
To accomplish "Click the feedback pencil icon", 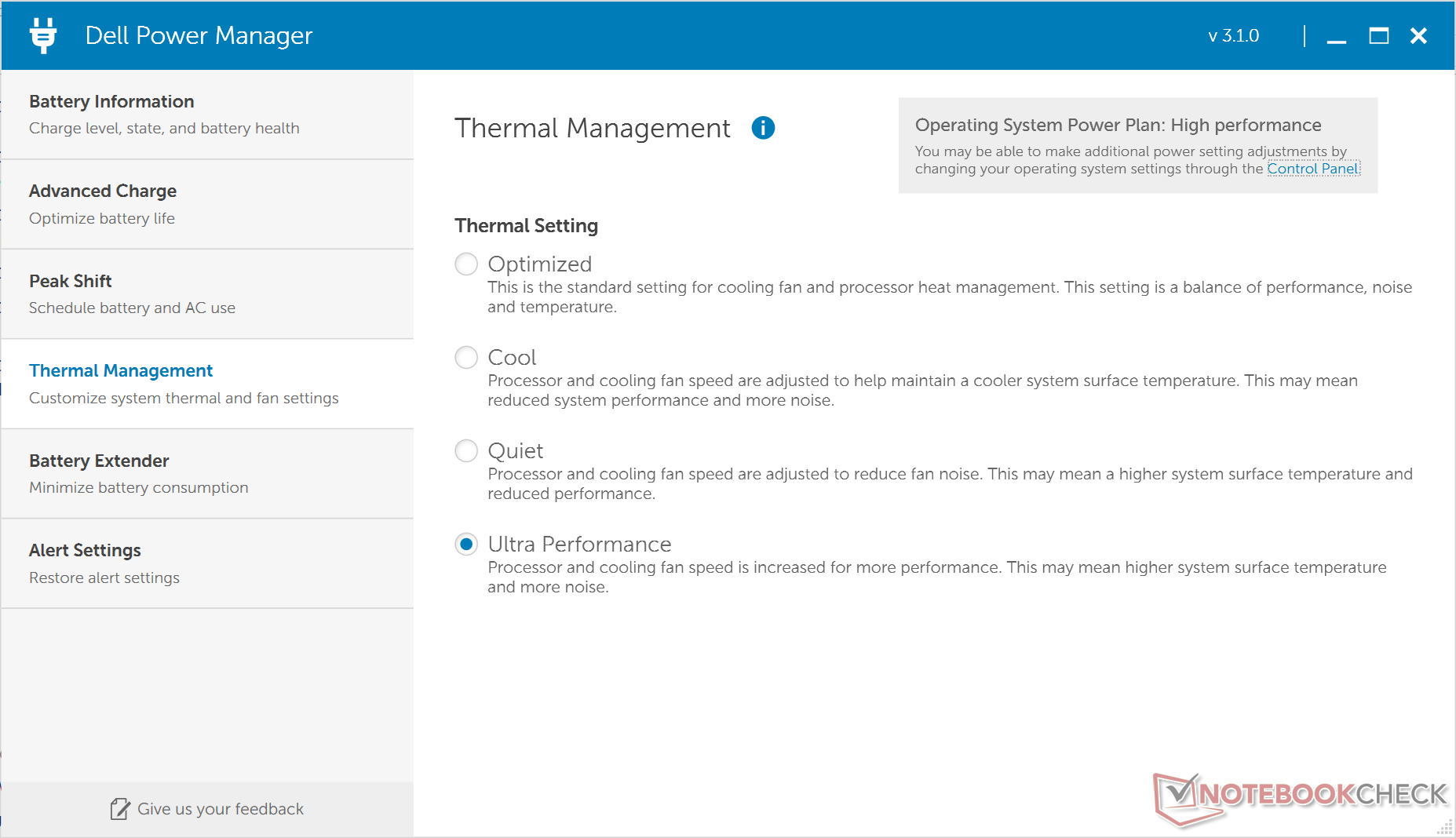I will (120, 809).
